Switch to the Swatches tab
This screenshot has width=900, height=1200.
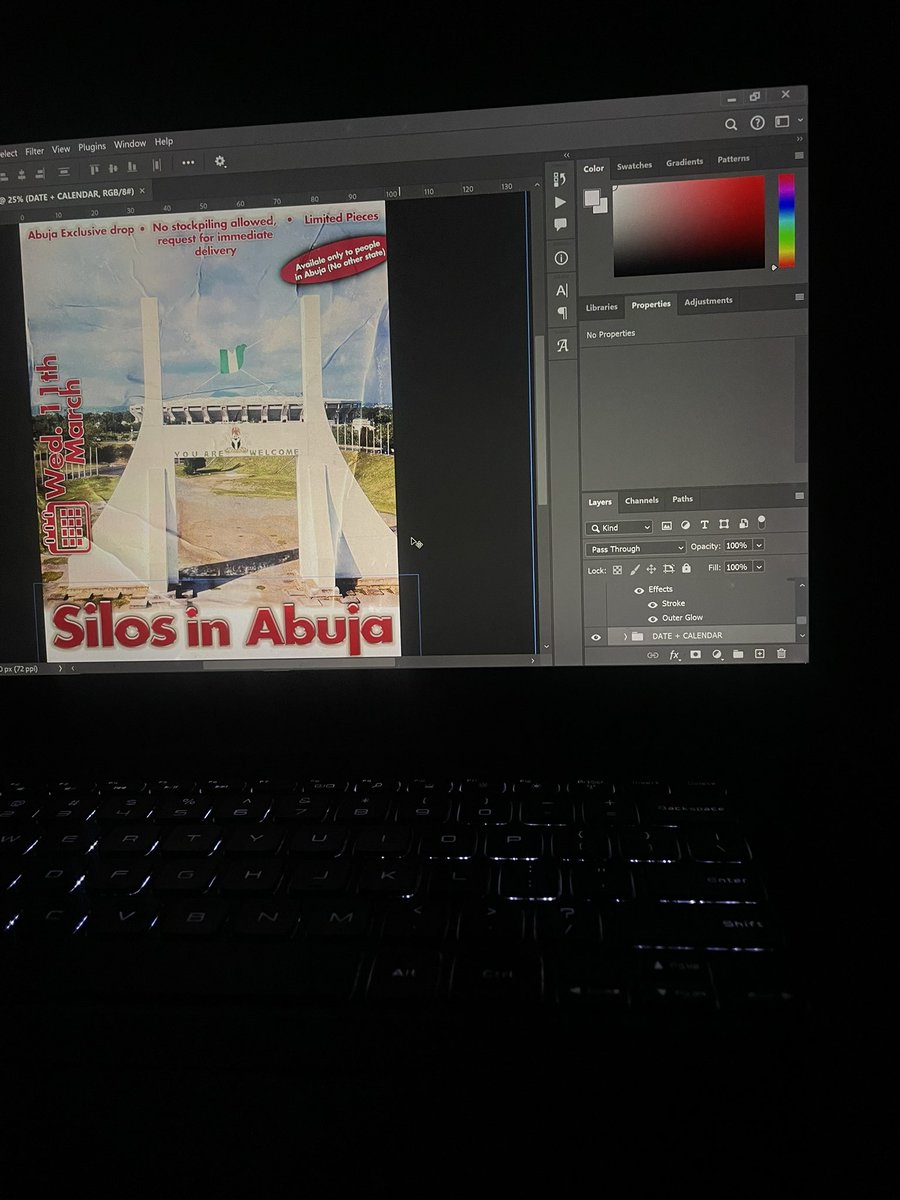(634, 166)
